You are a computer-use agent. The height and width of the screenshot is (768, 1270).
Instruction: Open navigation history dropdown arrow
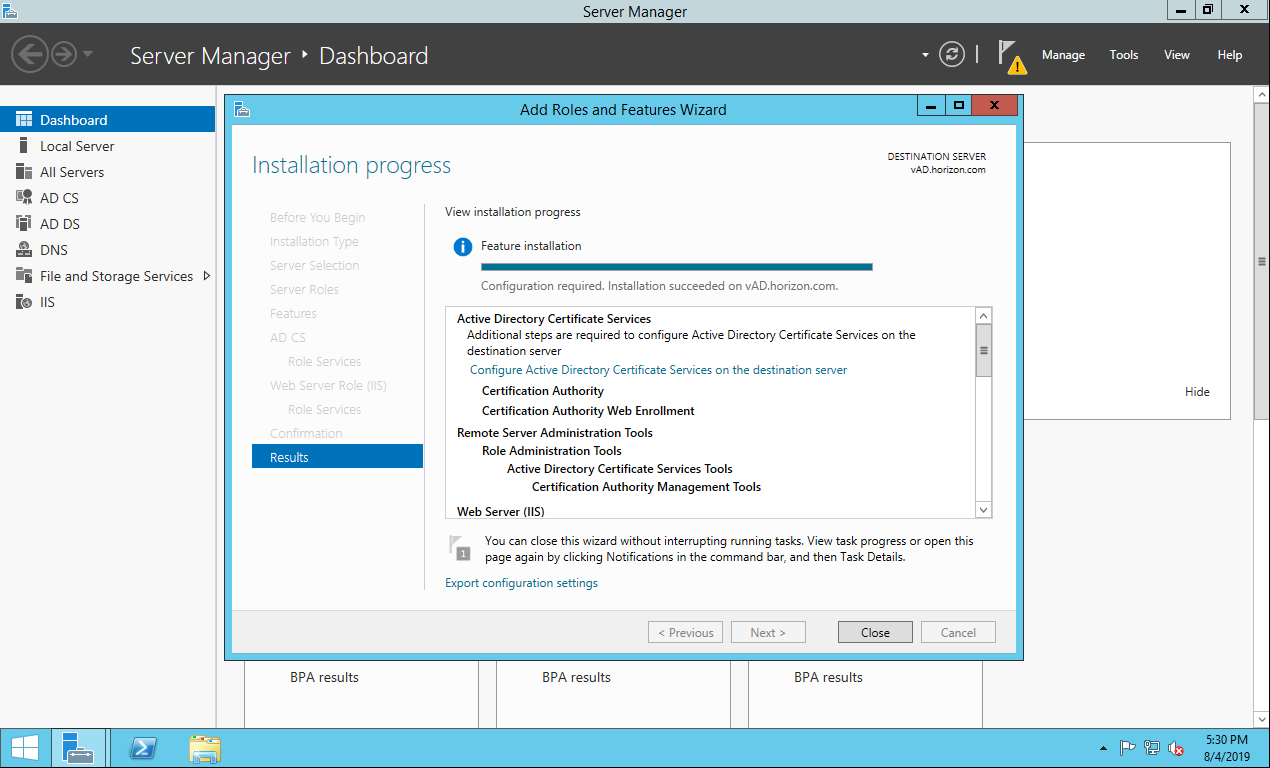(88, 54)
